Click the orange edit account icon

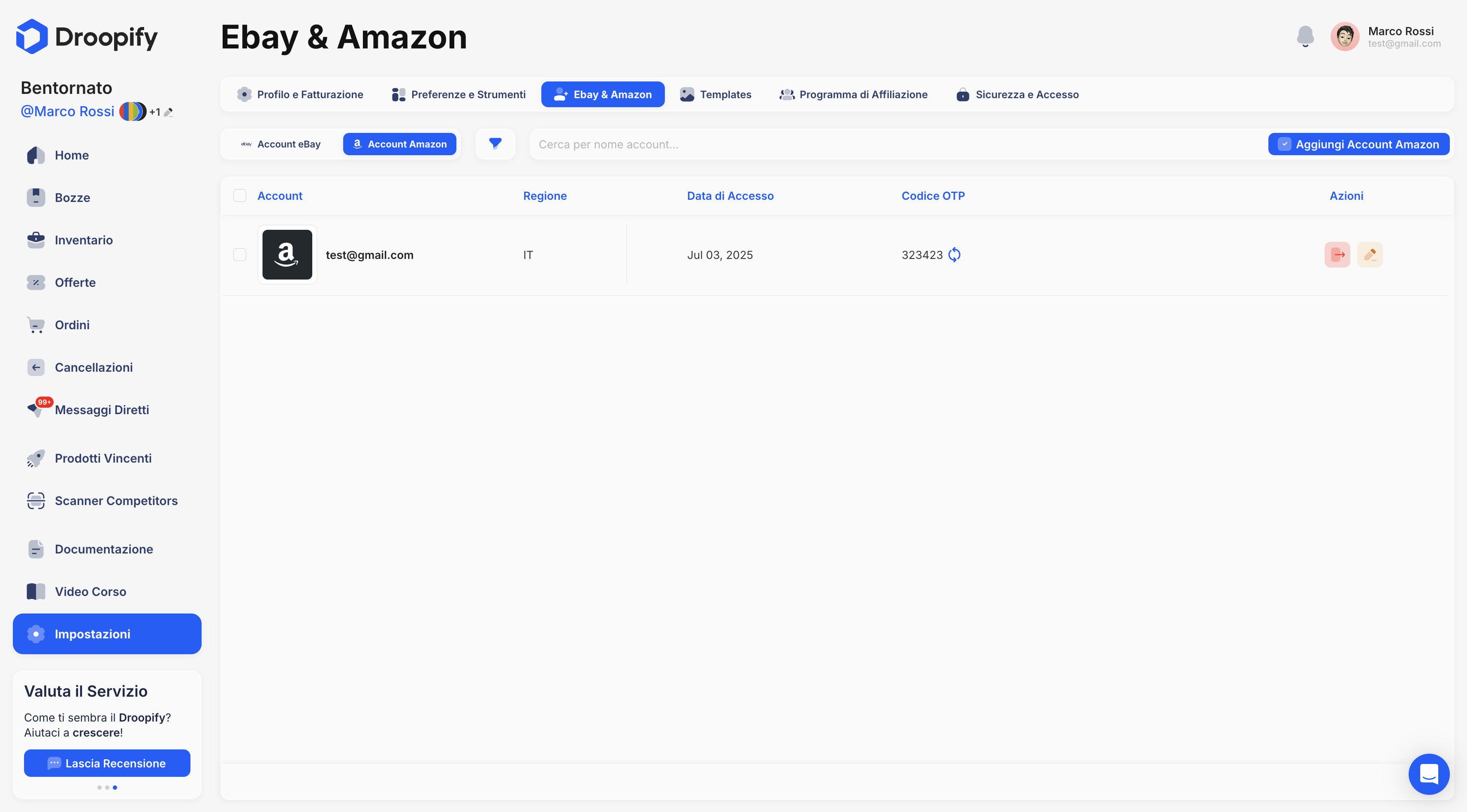pos(1370,255)
